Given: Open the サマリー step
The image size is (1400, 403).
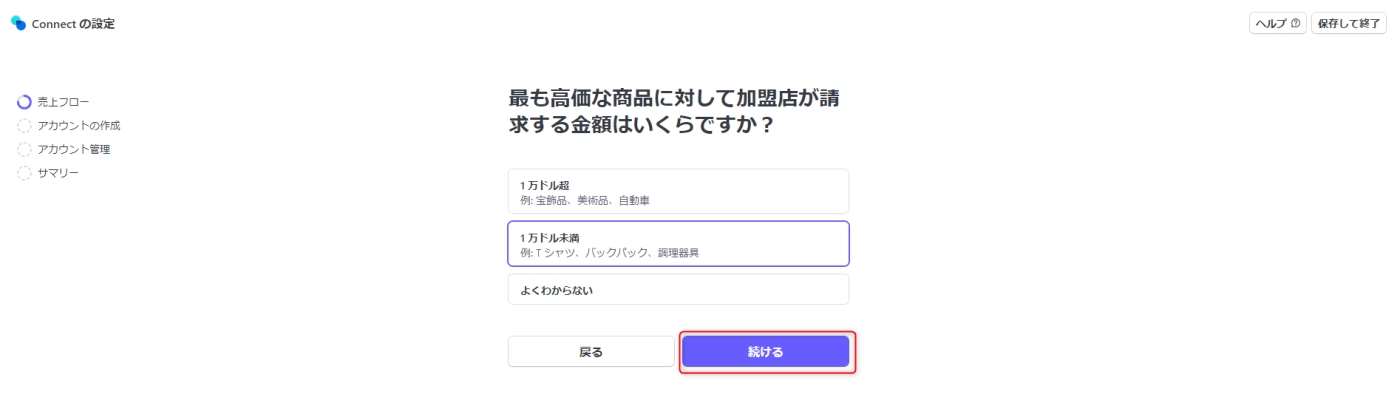Looking at the screenshot, I should pyautogui.click(x=58, y=174).
